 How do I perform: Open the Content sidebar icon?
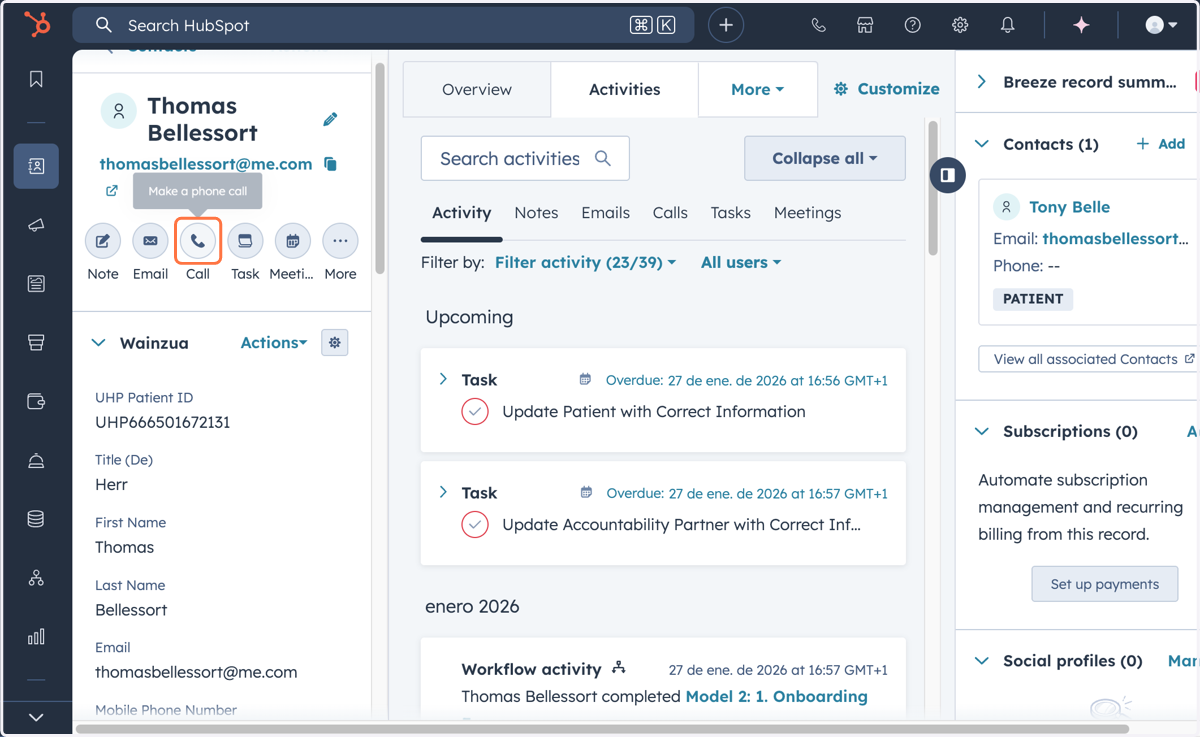coord(36,284)
